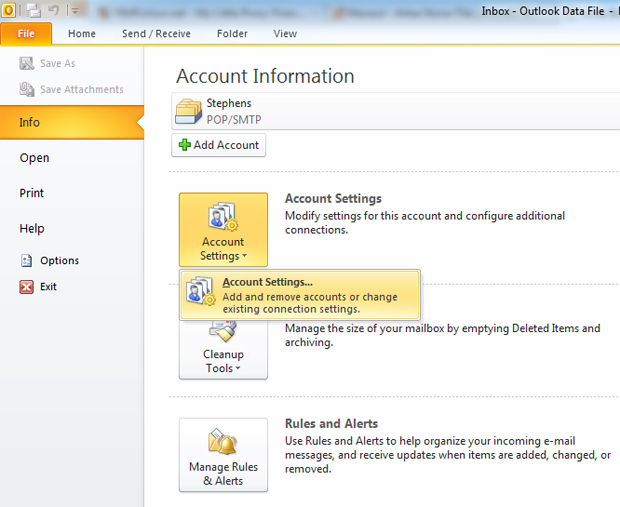This screenshot has width=620, height=507.
Task: Expand the Cleanup Tools dropdown button
Action: [223, 350]
